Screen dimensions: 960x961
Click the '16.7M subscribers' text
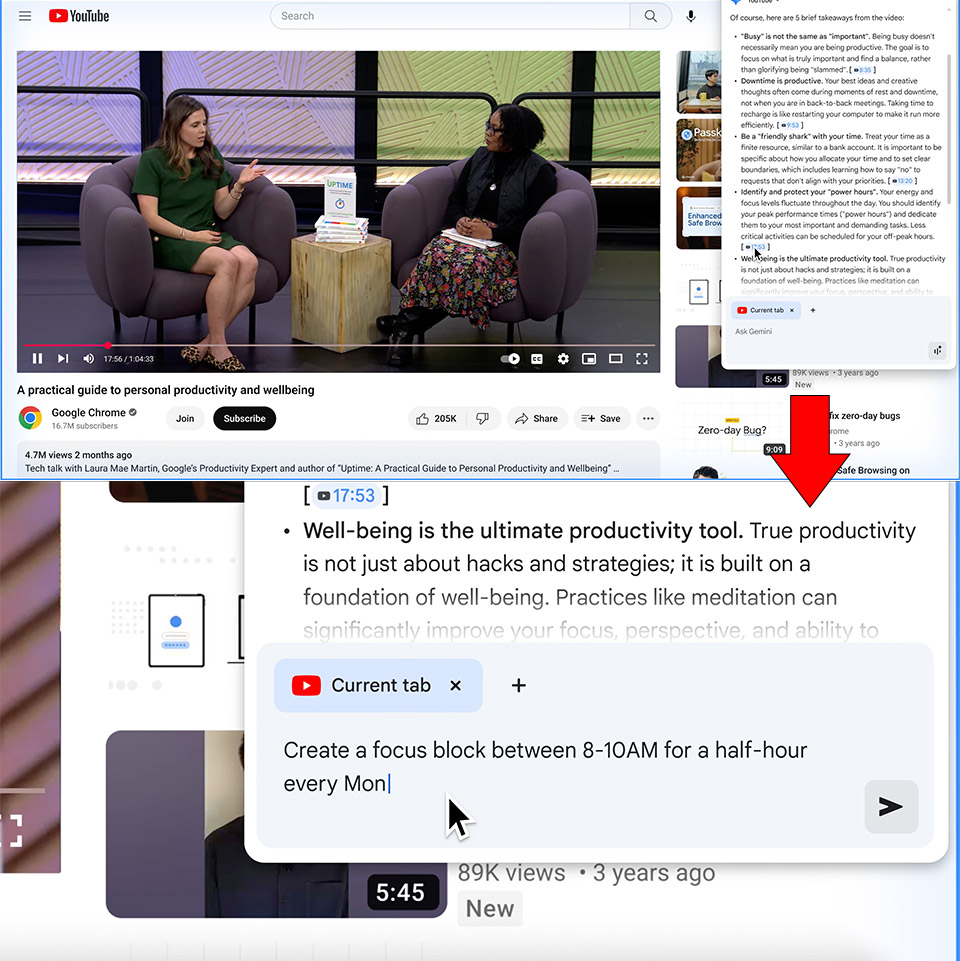[85, 425]
